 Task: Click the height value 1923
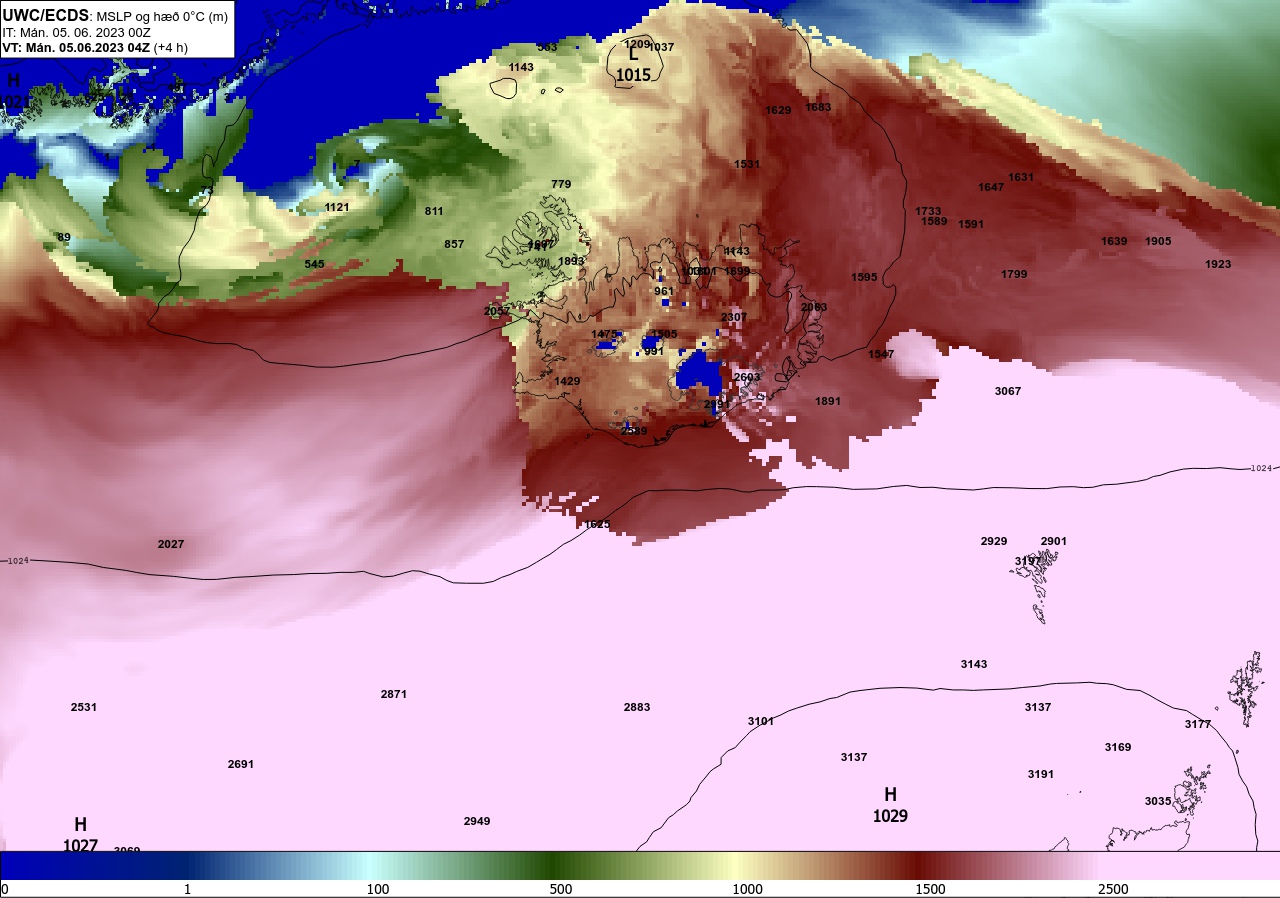(x=1218, y=264)
